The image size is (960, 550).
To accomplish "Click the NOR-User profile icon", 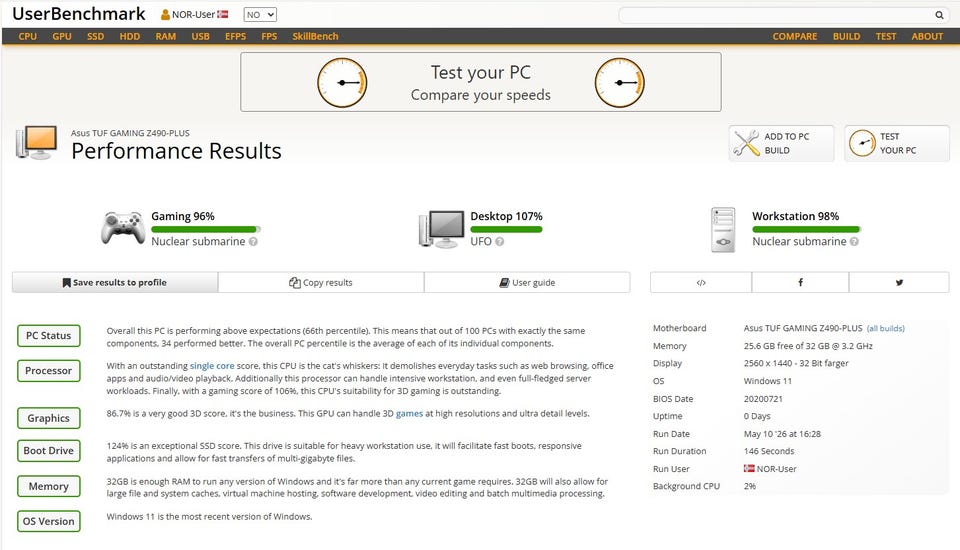I will (x=165, y=15).
